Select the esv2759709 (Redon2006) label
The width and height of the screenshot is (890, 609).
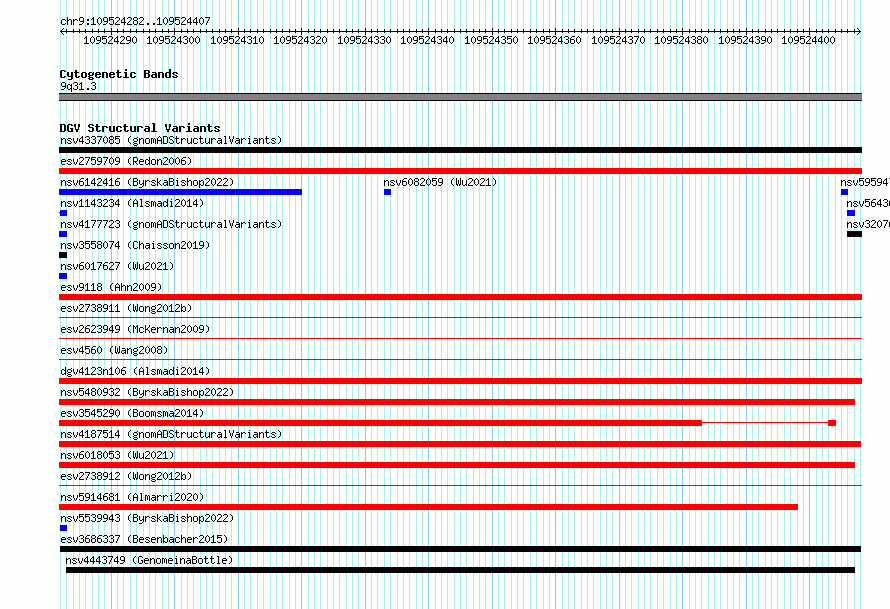[x=126, y=161]
